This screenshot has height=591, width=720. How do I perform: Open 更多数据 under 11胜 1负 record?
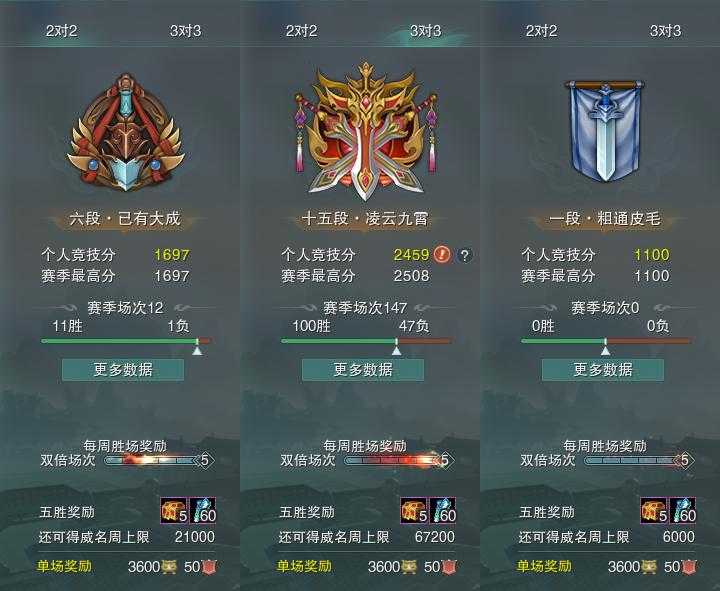click(123, 370)
